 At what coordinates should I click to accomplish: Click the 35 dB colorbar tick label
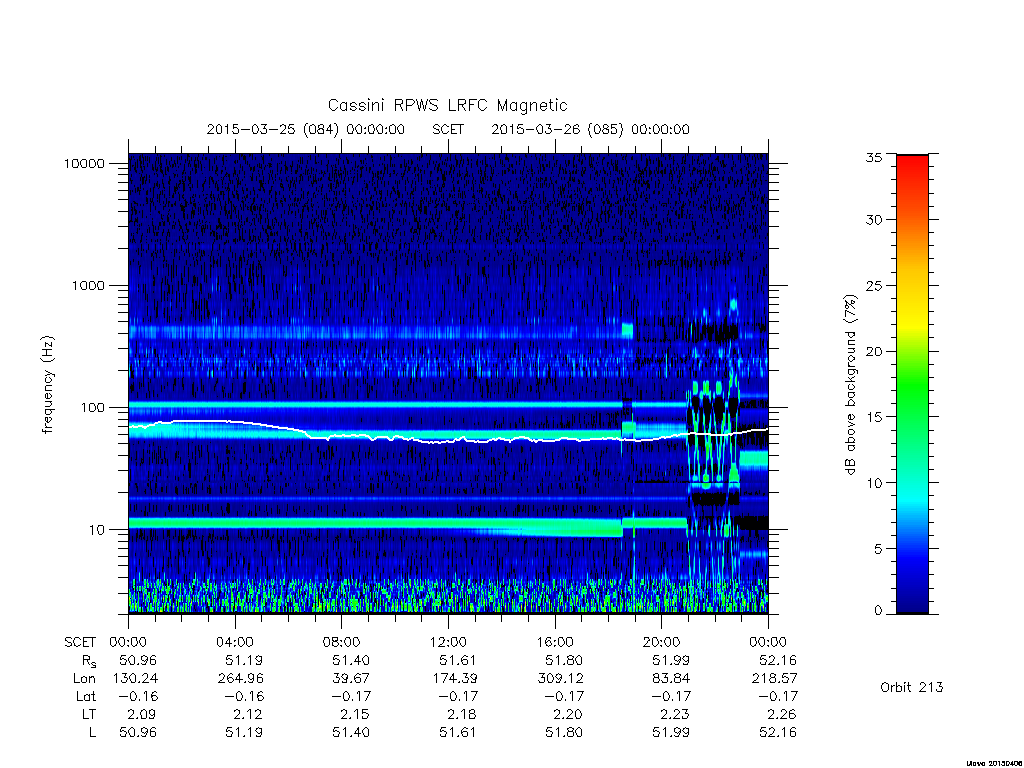click(873, 157)
